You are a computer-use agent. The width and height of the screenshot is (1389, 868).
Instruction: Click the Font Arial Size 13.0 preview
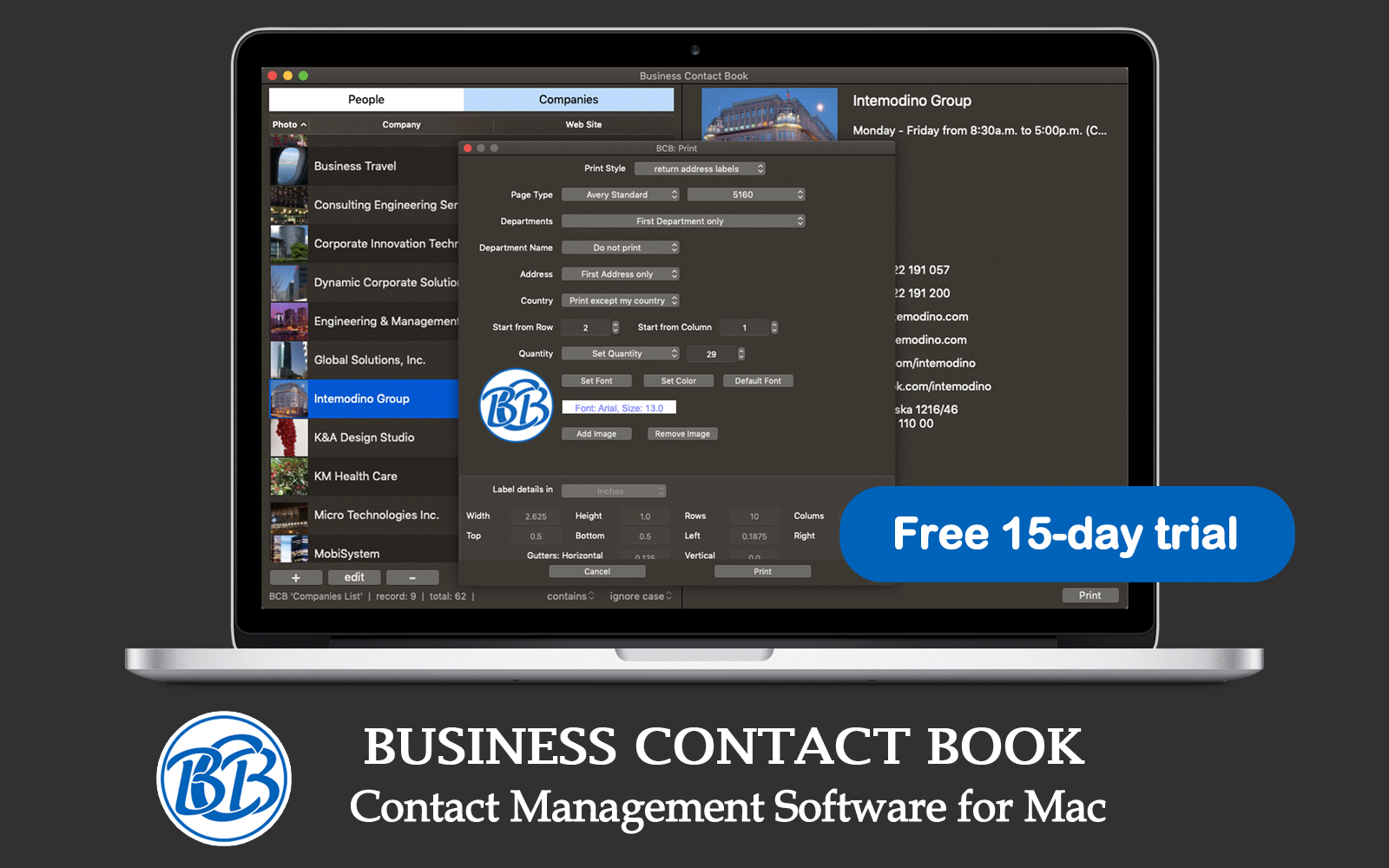pos(619,408)
